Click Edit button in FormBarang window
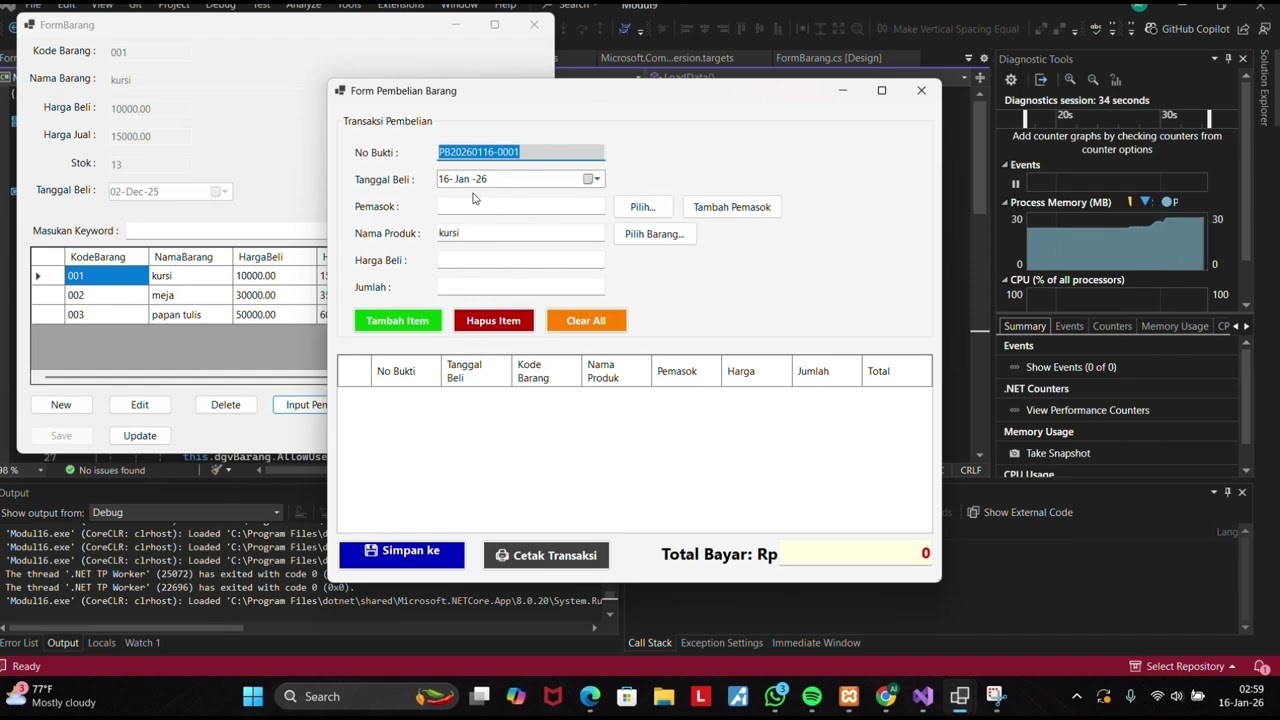Image resolution: width=1280 pixels, height=720 pixels. pos(140,405)
